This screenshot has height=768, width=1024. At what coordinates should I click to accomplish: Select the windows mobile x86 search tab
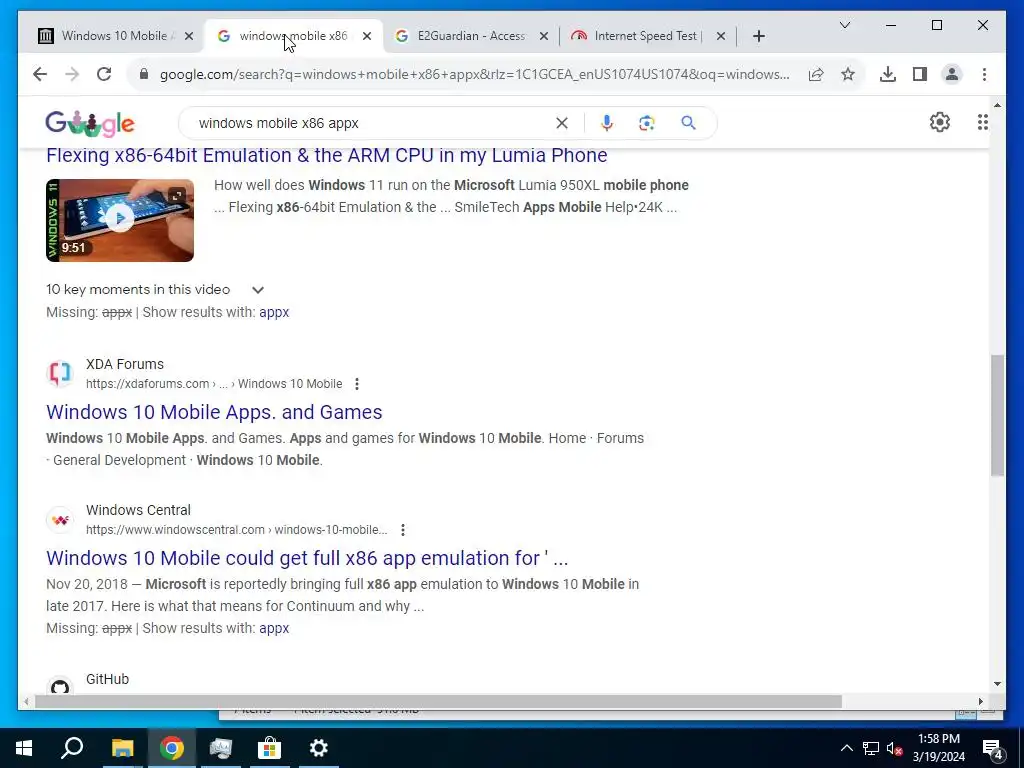pos(293,36)
